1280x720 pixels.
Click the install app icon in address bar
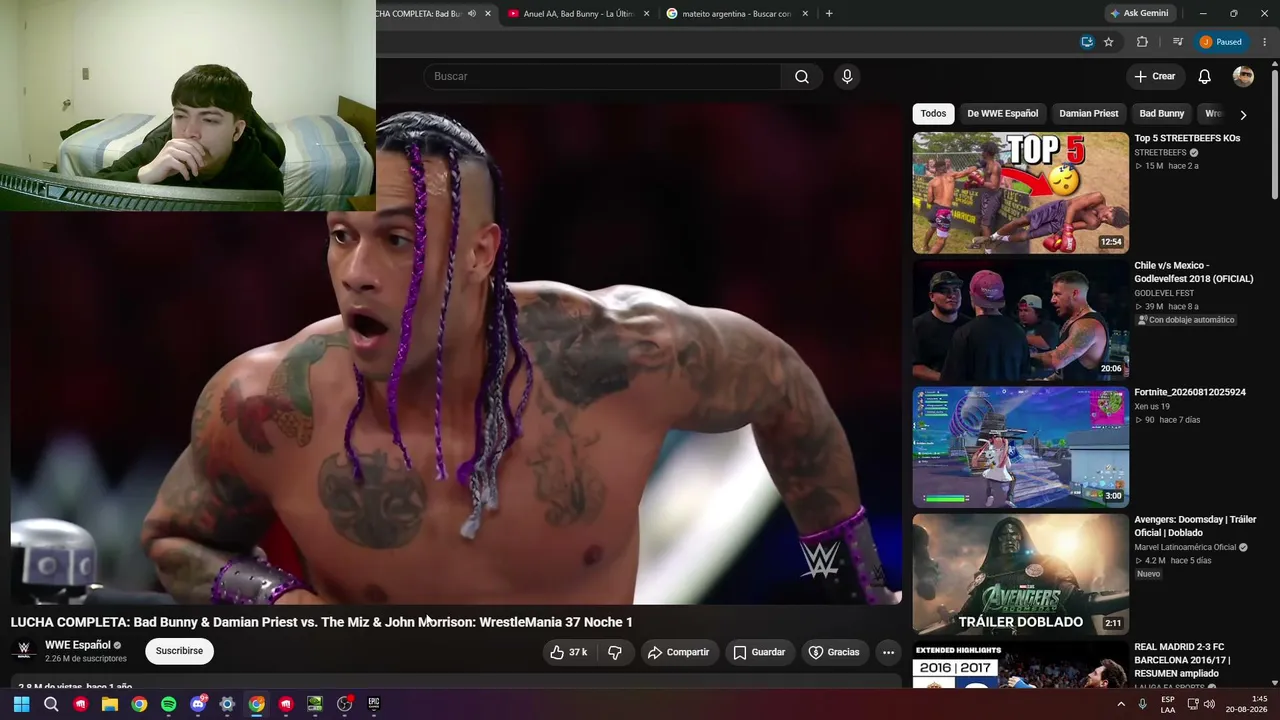tap(1087, 42)
